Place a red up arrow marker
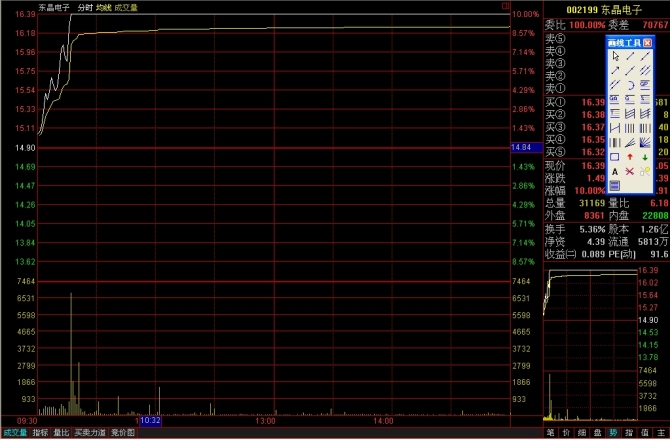Screen dimensions: 670x440 click(x=630, y=156)
